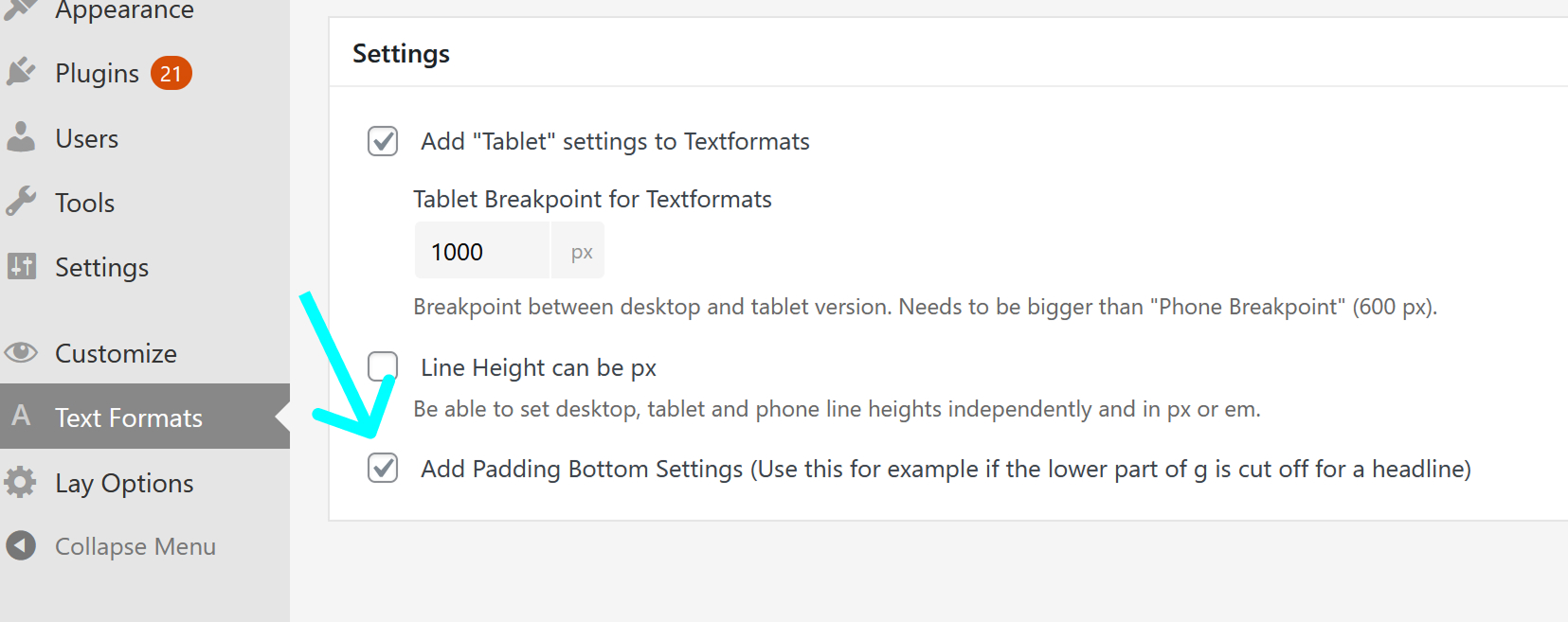Click the Tools wrench icon
Image resolution: width=1568 pixels, height=622 pixels.
pyautogui.click(x=21, y=202)
